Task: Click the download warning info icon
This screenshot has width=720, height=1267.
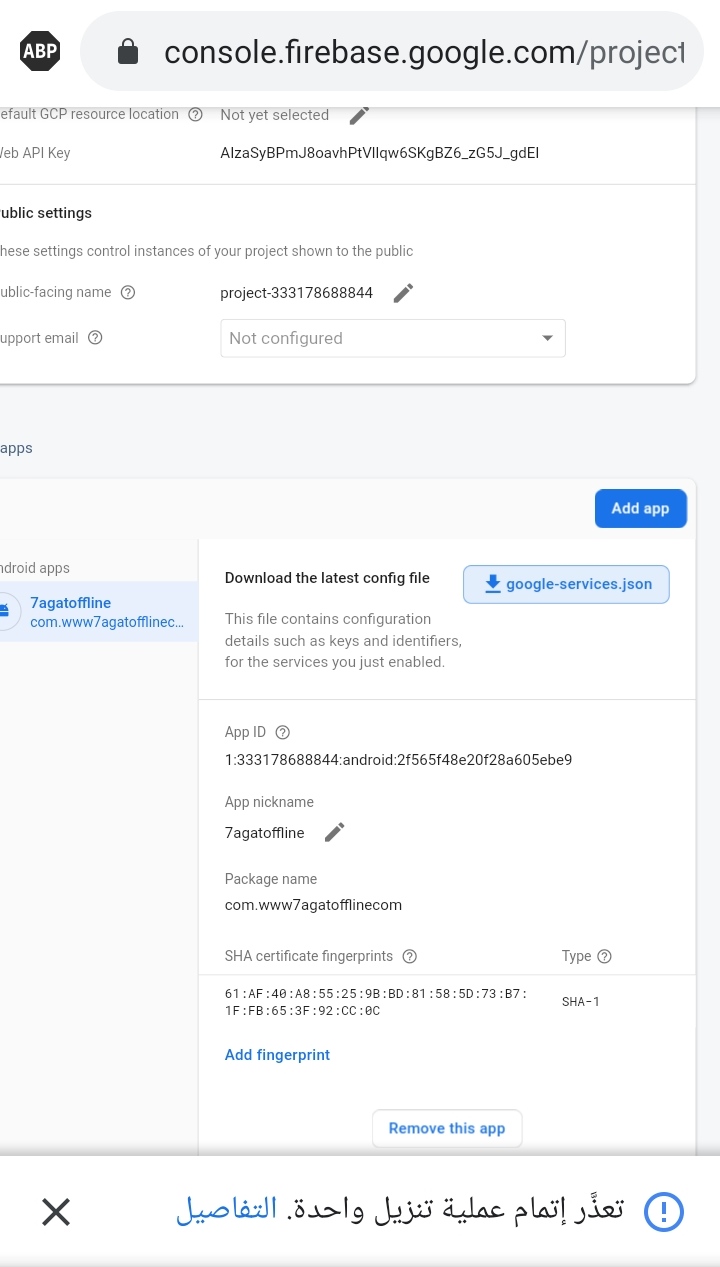Action: (x=663, y=1212)
